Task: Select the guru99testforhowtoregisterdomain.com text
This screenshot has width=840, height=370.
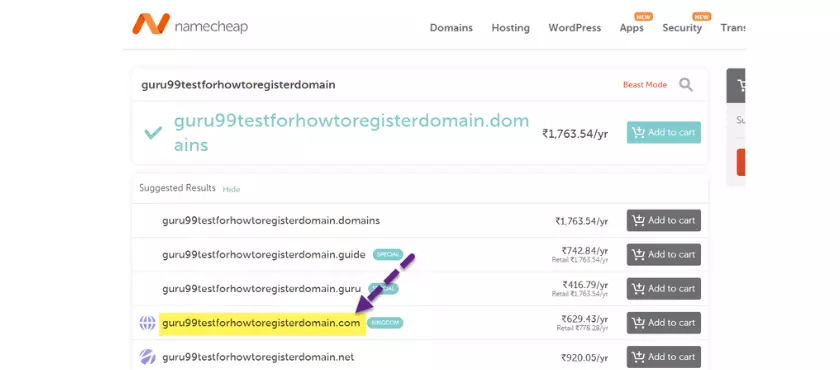Action: coord(261,323)
